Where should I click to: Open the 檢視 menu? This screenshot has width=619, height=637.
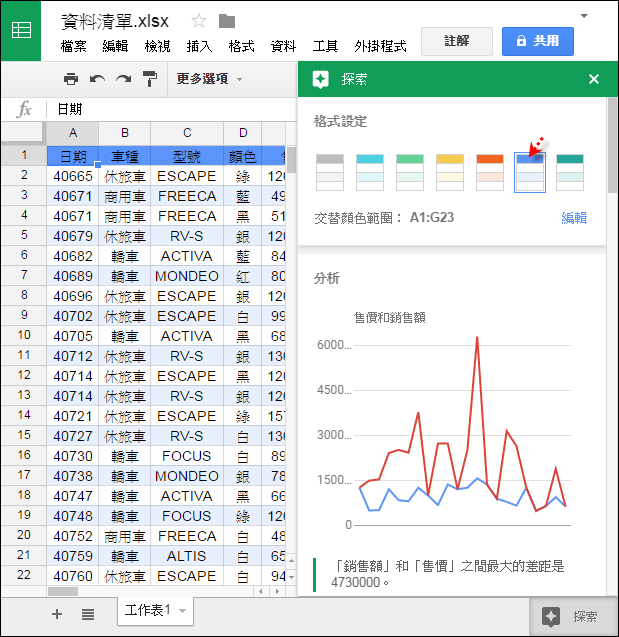point(157,46)
